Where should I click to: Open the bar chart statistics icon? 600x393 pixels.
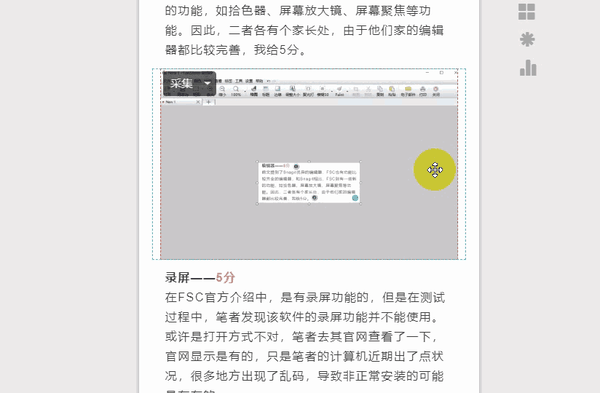tap(528, 68)
